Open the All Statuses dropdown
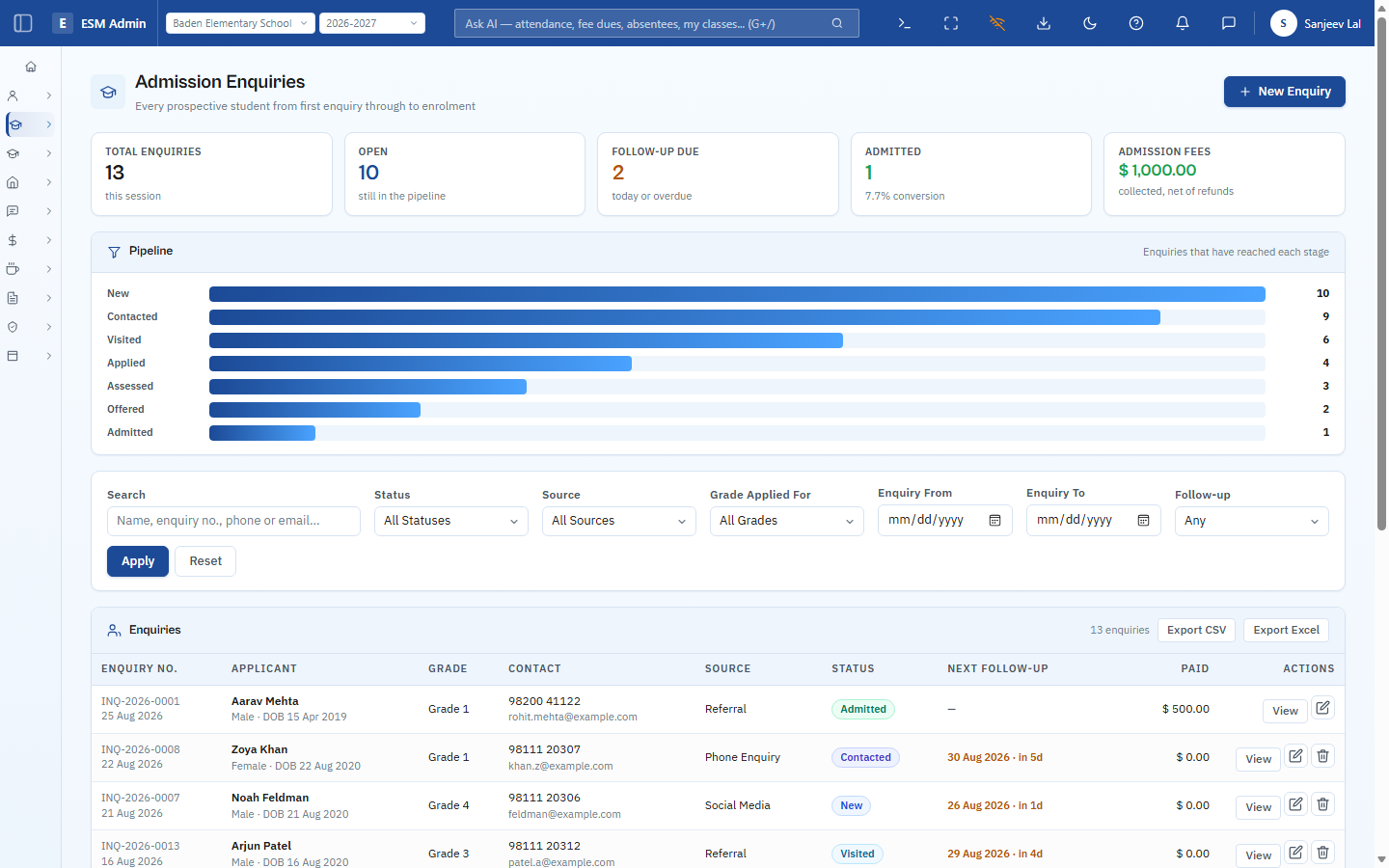Screen dimensions: 1389x868 point(451,521)
